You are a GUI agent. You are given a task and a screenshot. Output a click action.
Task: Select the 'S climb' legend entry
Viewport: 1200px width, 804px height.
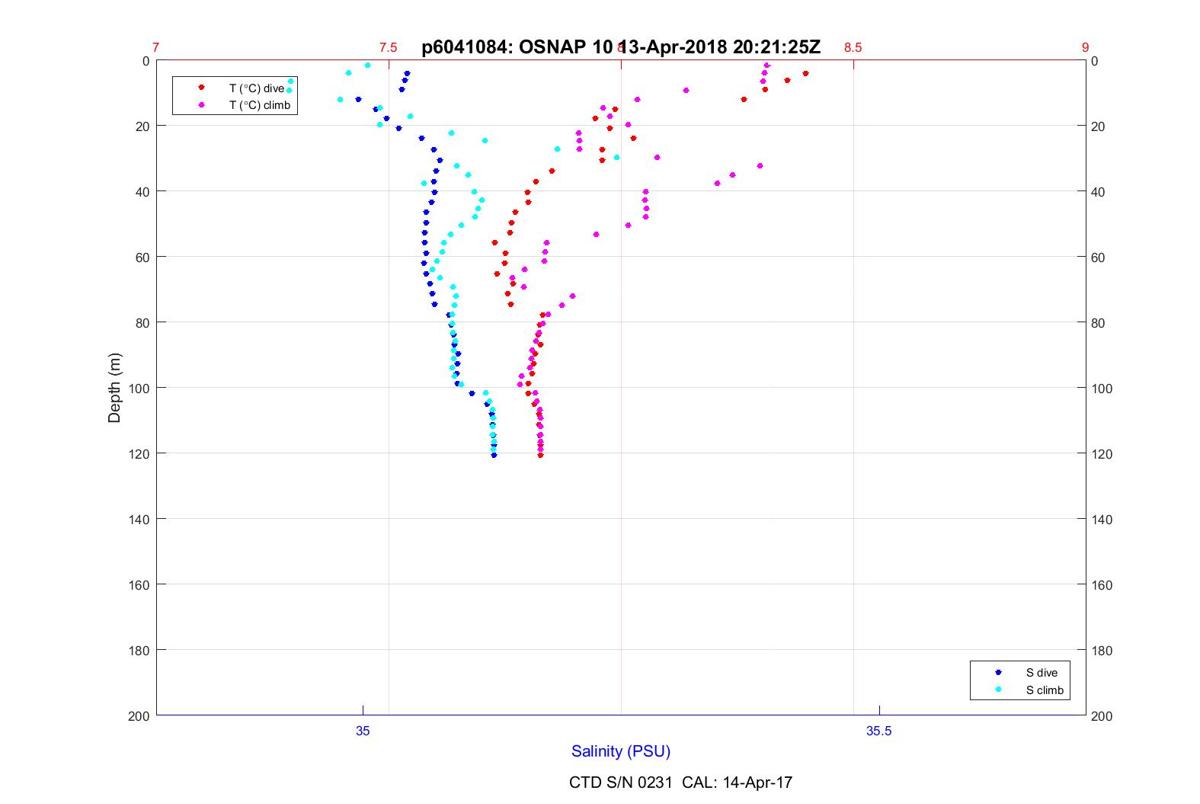pos(1044,690)
